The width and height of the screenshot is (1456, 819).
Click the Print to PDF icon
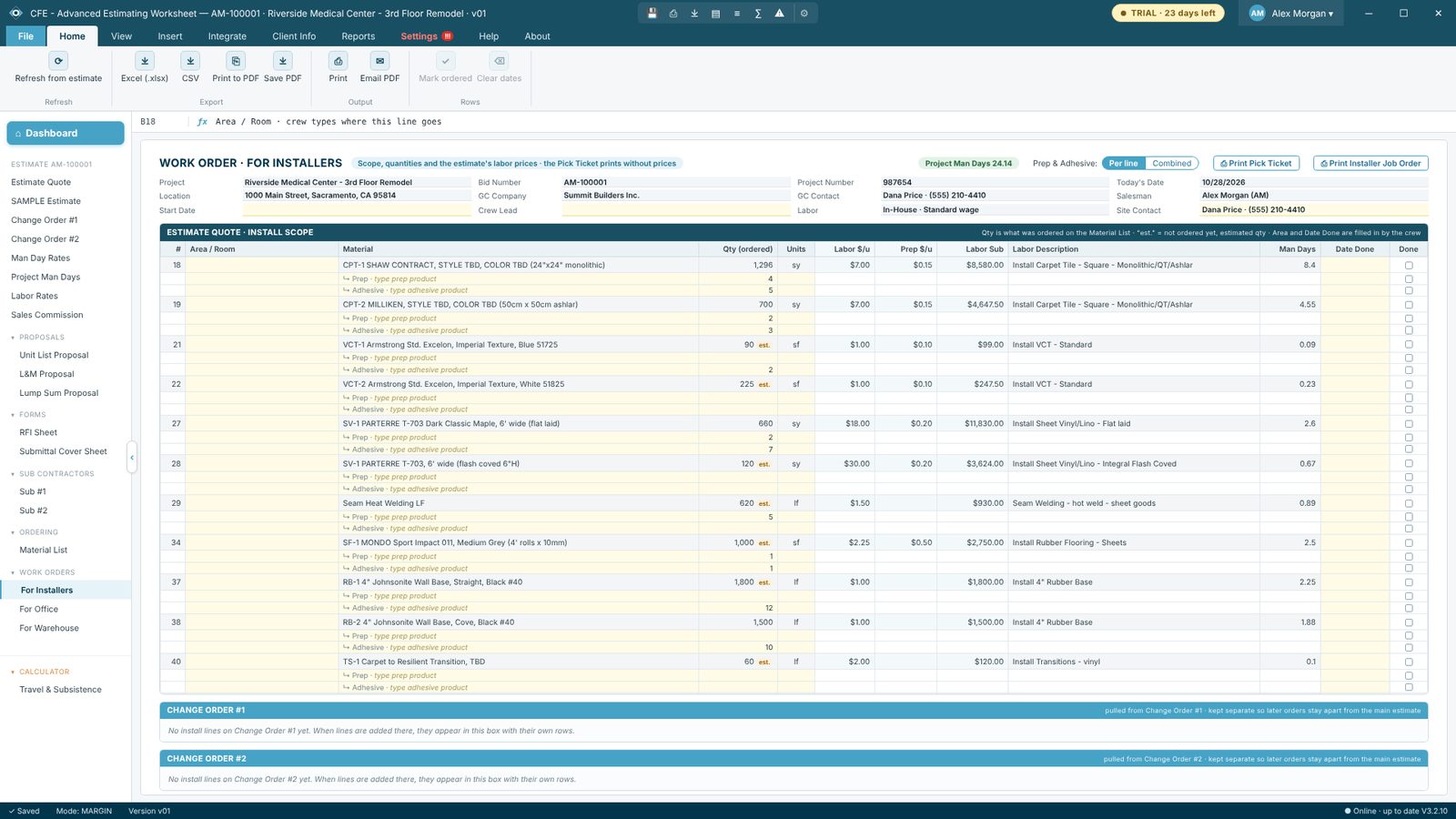coord(236,61)
